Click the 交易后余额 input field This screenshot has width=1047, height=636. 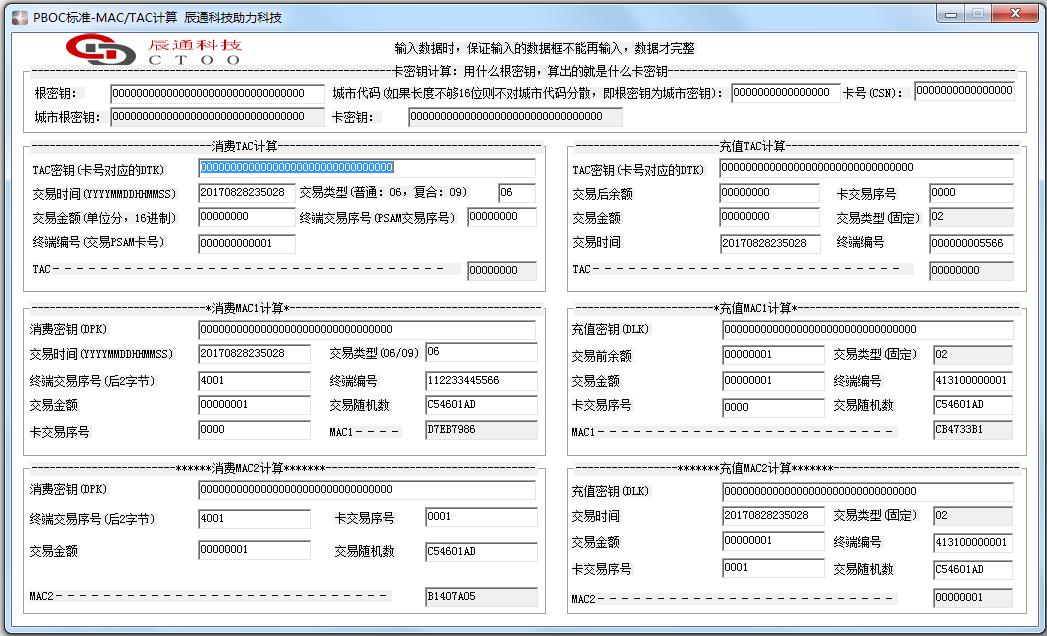[x=769, y=193]
